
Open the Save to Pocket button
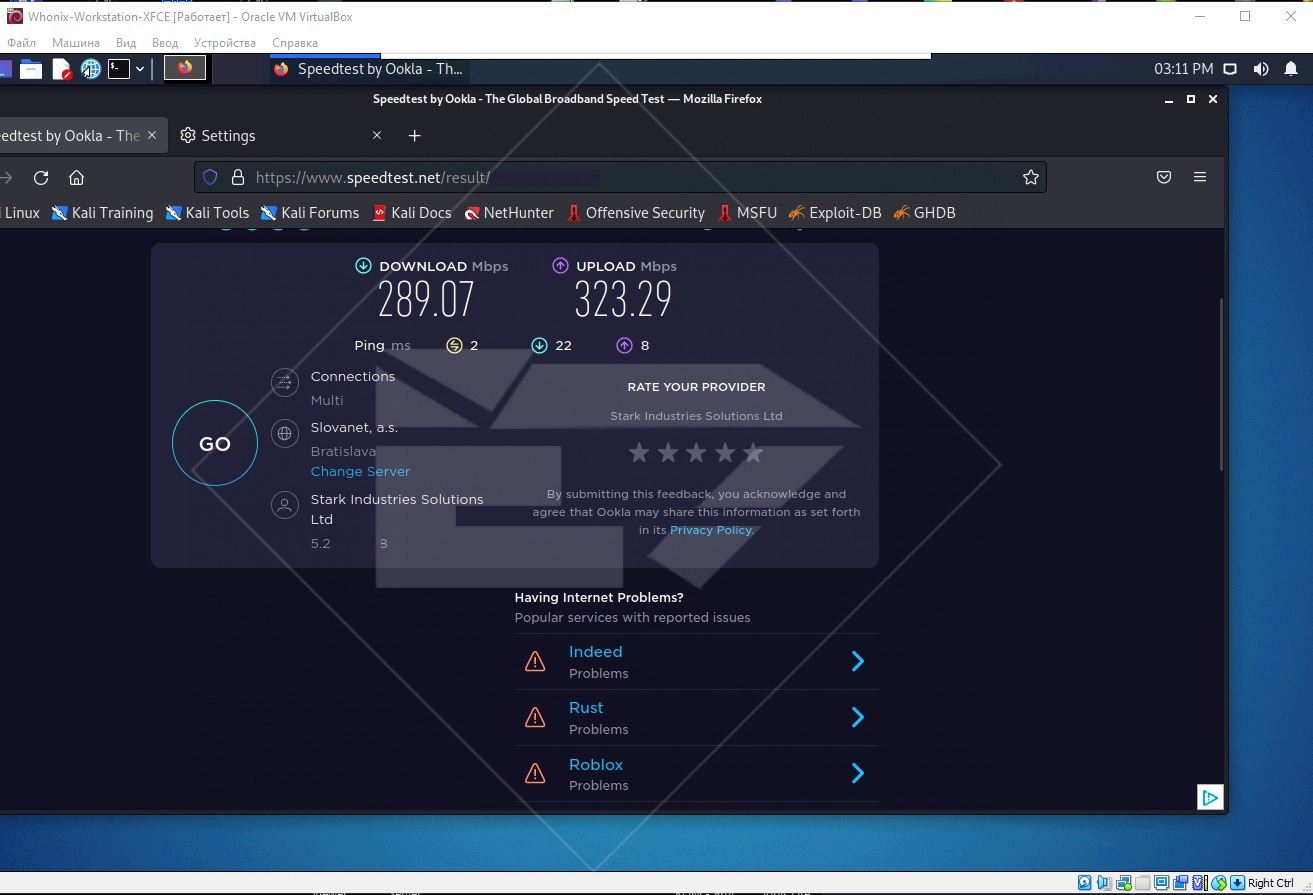coord(1164,177)
